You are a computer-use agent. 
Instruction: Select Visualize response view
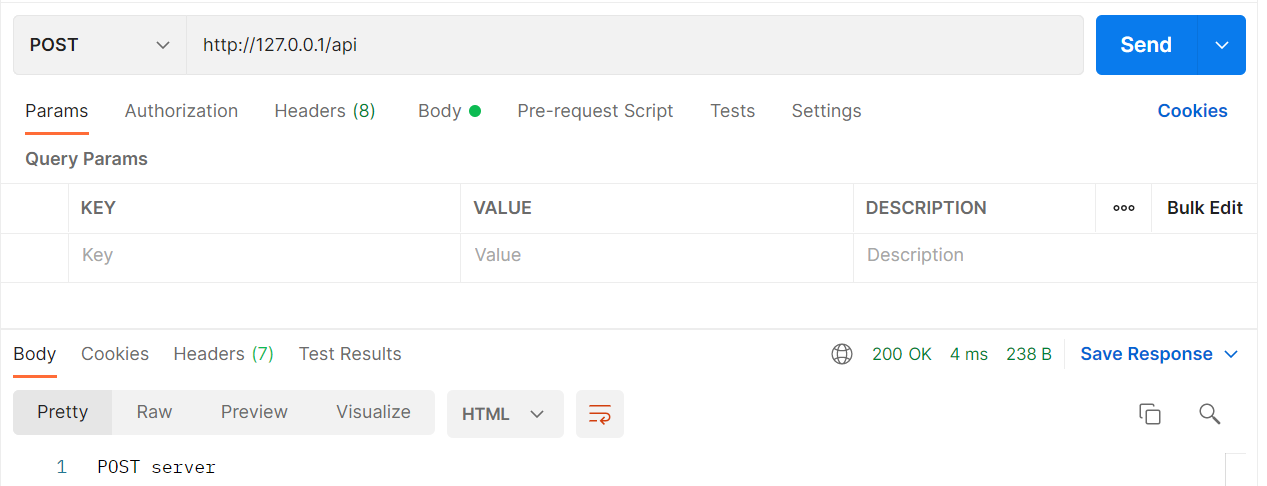click(373, 412)
